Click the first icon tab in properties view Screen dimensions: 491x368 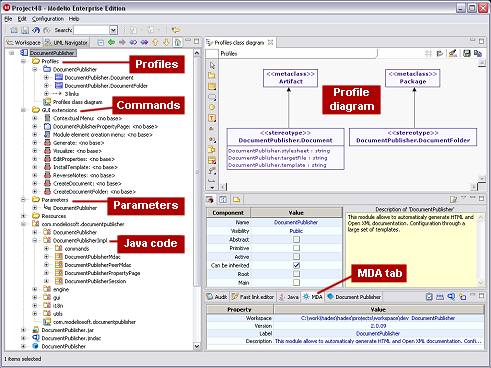(210, 200)
